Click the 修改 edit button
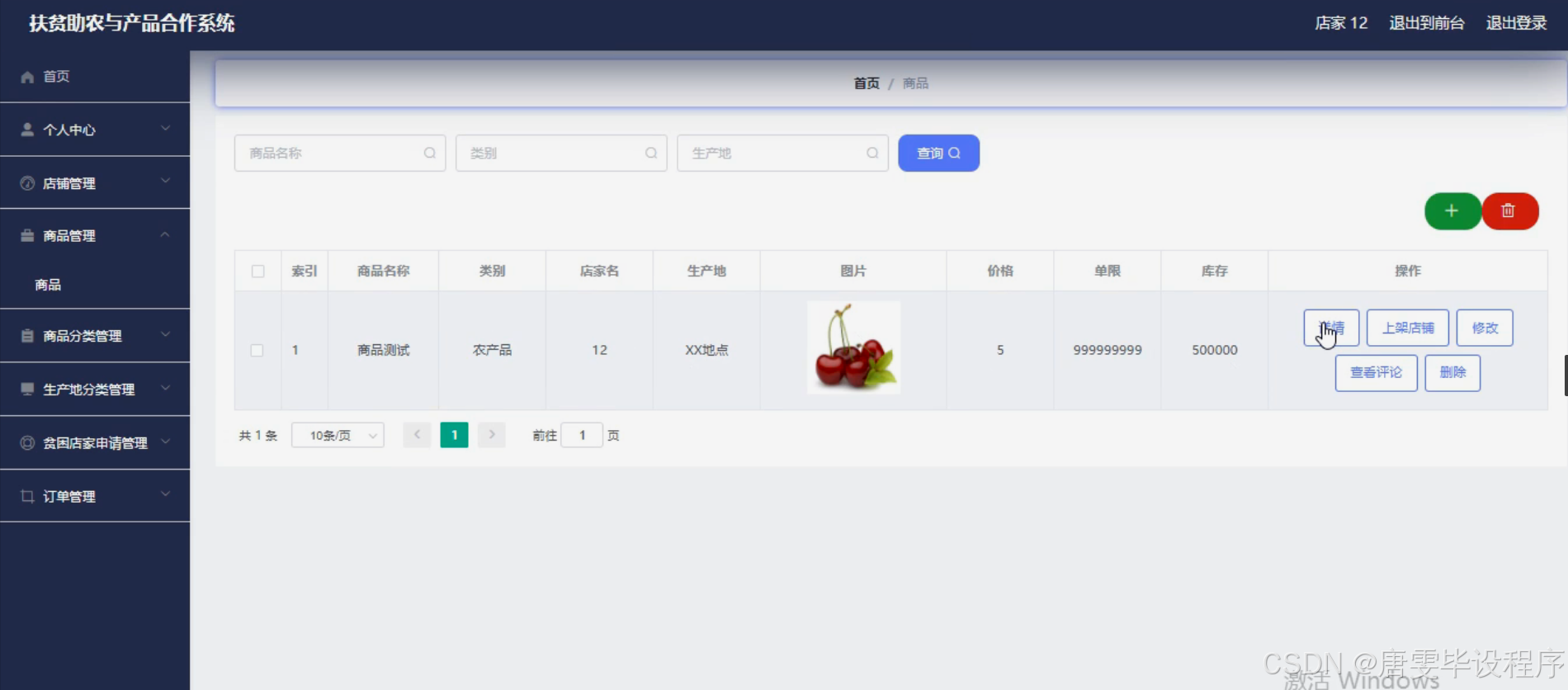The image size is (1568, 690). pyautogui.click(x=1485, y=328)
